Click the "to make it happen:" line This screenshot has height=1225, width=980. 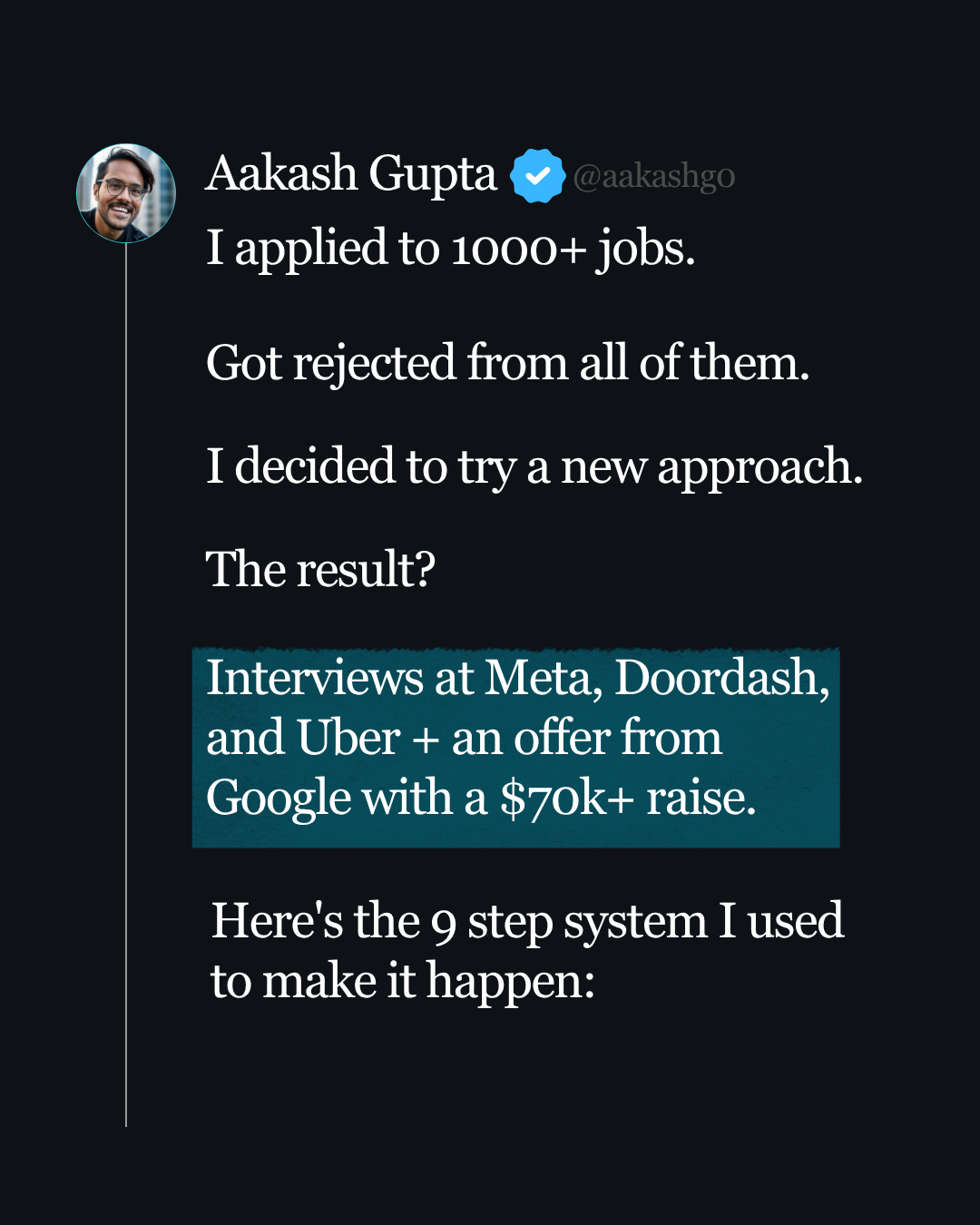[x=403, y=982]
